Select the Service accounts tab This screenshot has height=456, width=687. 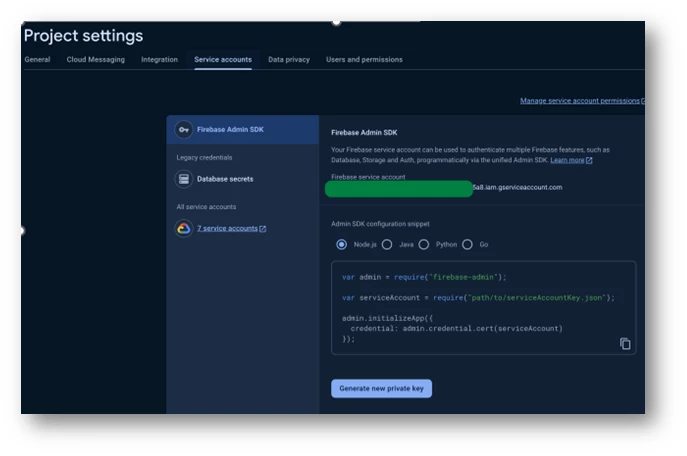click(x=223, y=60)
